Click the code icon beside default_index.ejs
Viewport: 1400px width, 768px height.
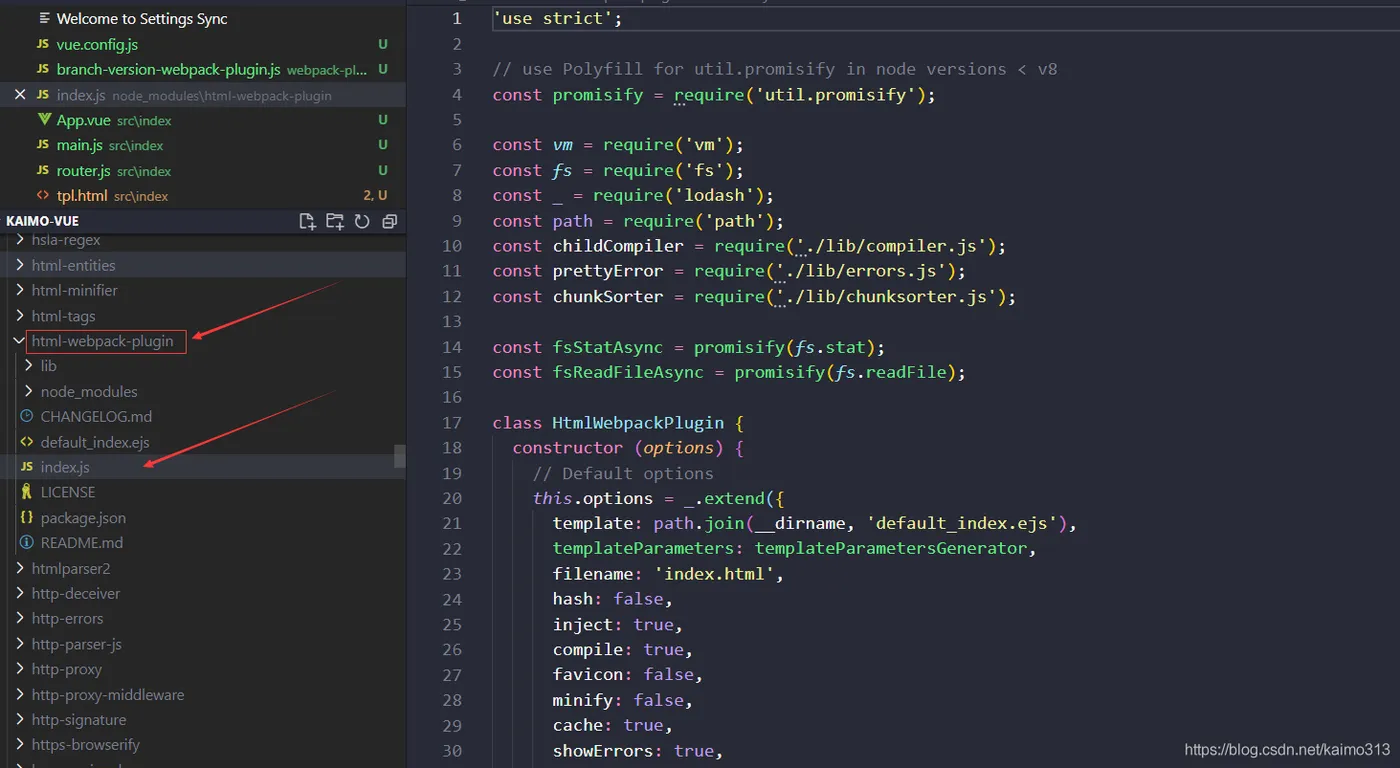(27, 442)
